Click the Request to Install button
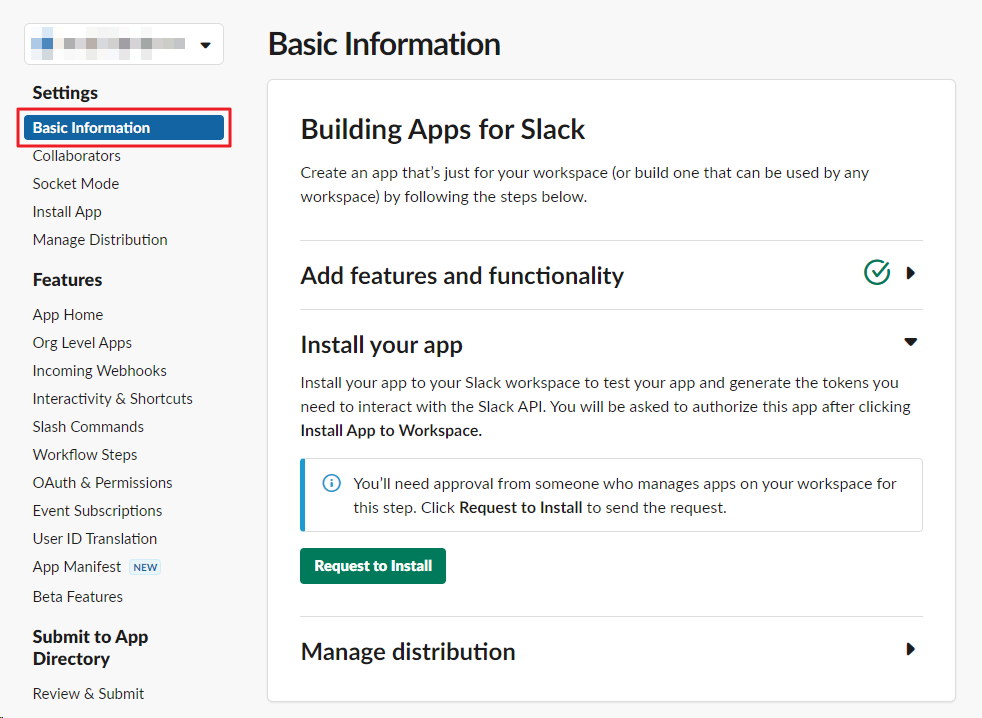 coord(373,566)
